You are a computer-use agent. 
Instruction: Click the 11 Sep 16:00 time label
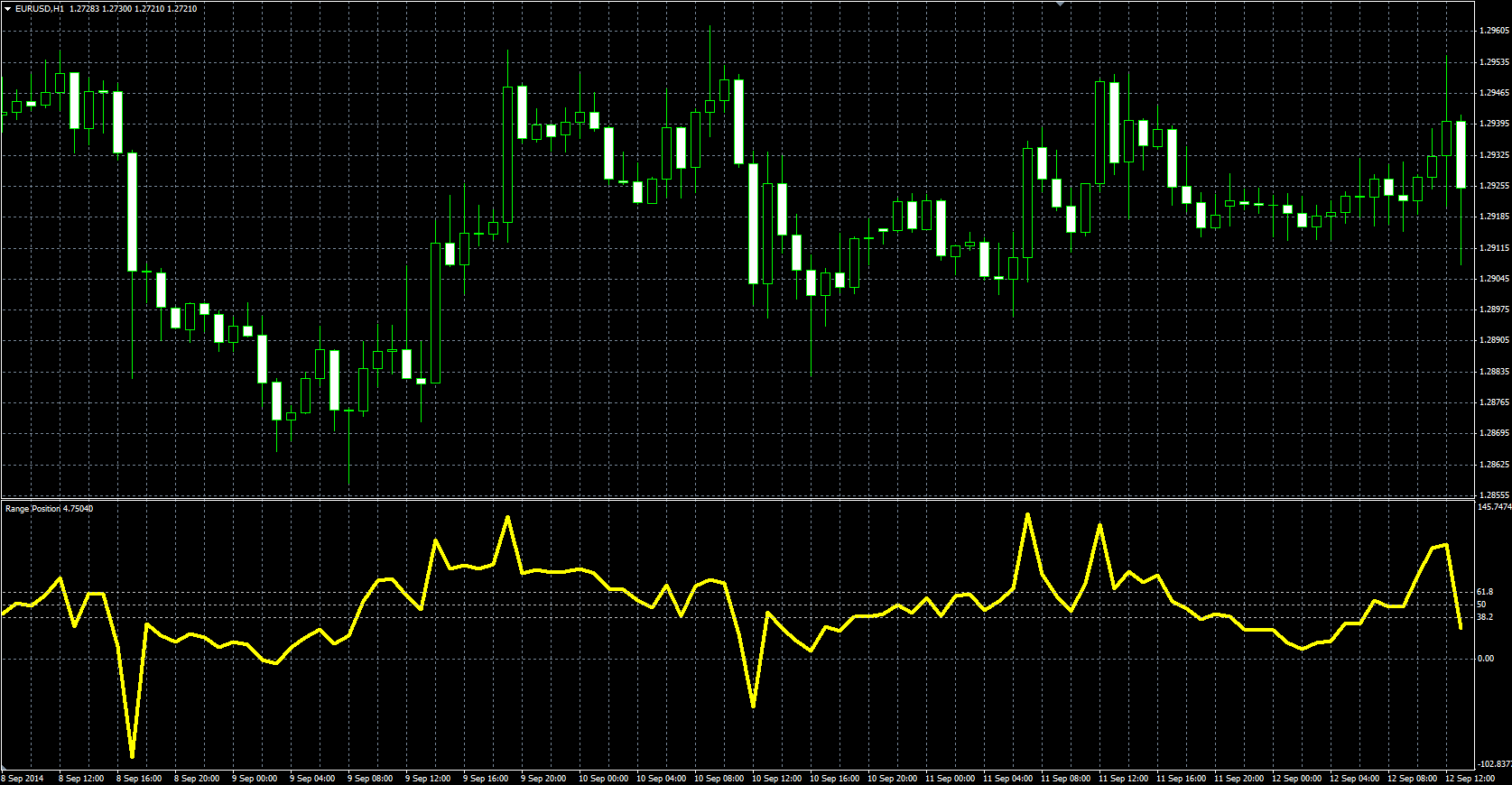[x=1181, y=778]
